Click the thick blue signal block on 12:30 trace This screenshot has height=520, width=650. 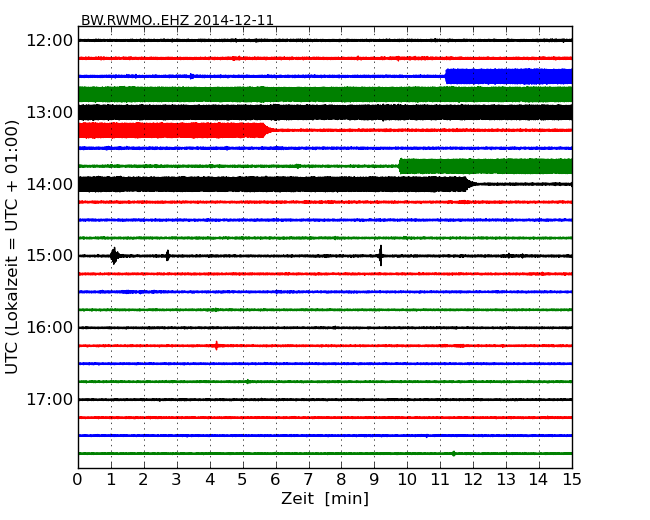pyautogui.click(x=509, y=76)
